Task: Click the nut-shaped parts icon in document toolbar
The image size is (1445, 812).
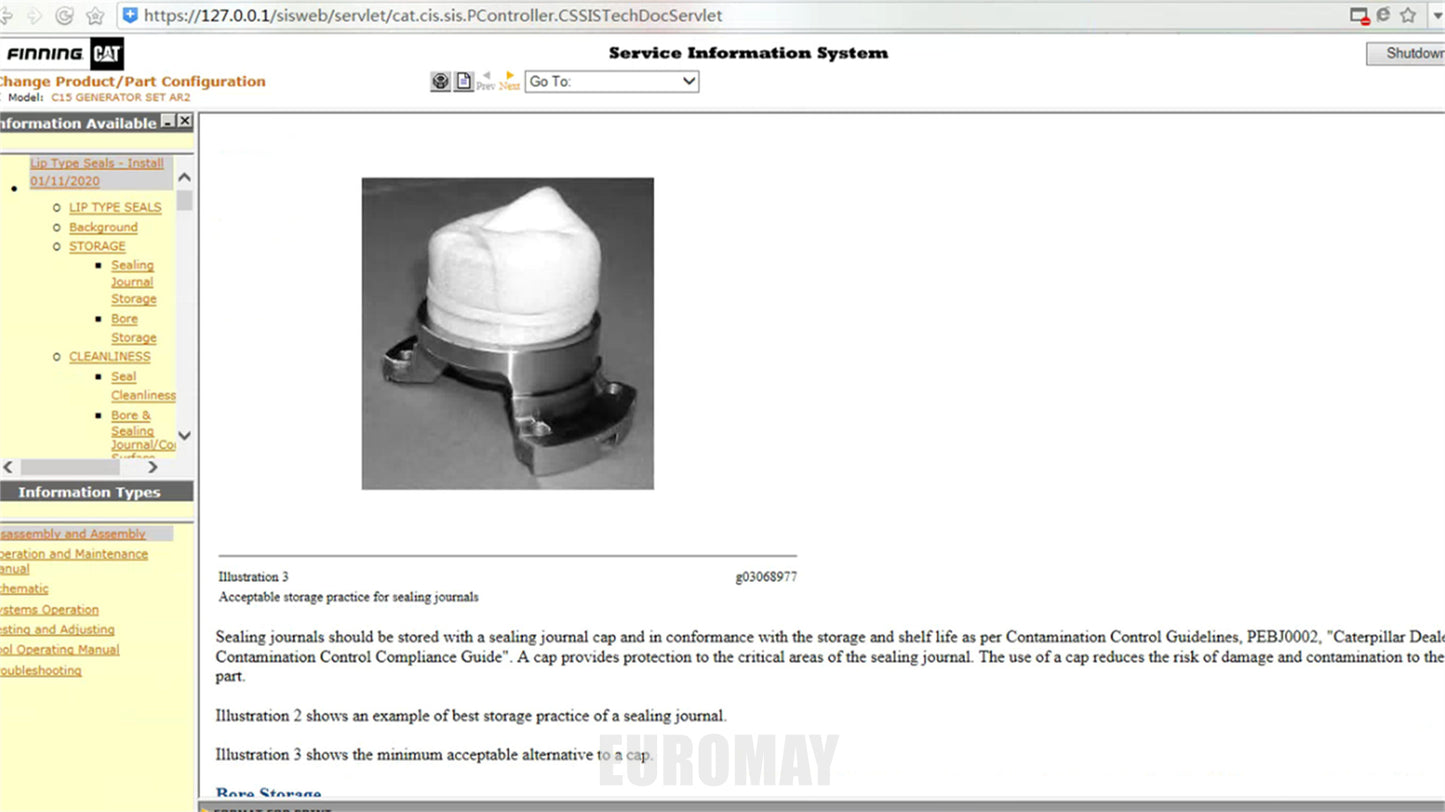Action: coord(440,82)
